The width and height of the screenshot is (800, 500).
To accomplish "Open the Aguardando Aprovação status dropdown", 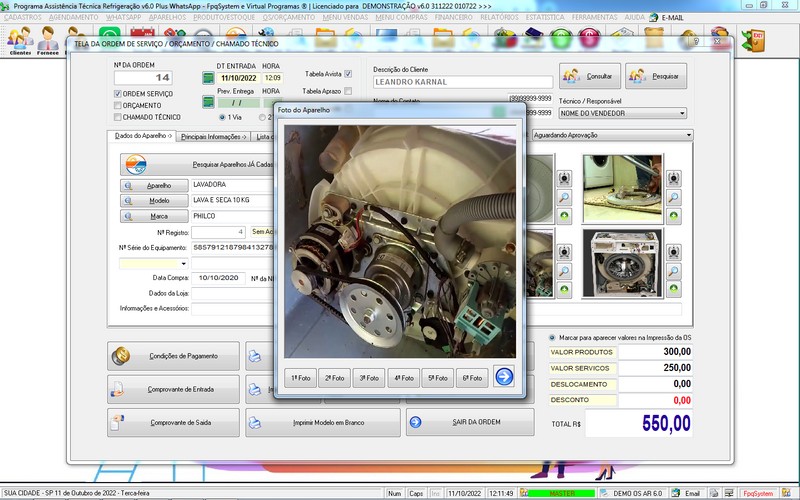I will [x=689, y=135].
